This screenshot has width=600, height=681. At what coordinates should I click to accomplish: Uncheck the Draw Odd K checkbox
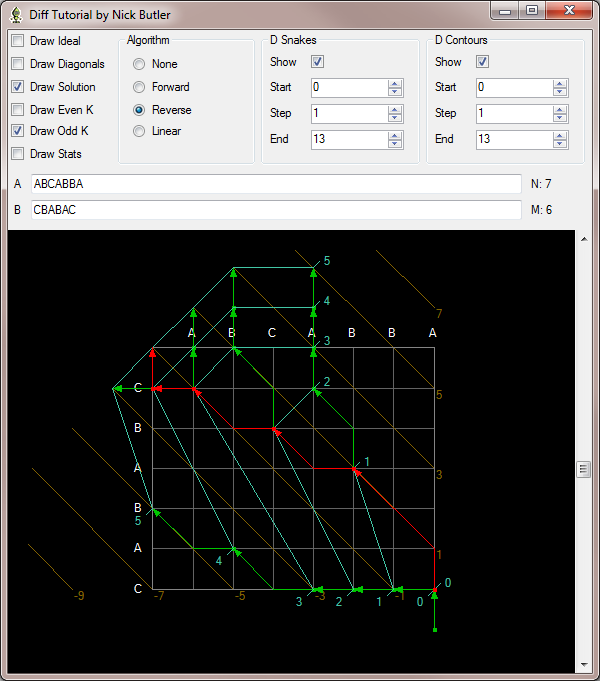coord(18,131)
